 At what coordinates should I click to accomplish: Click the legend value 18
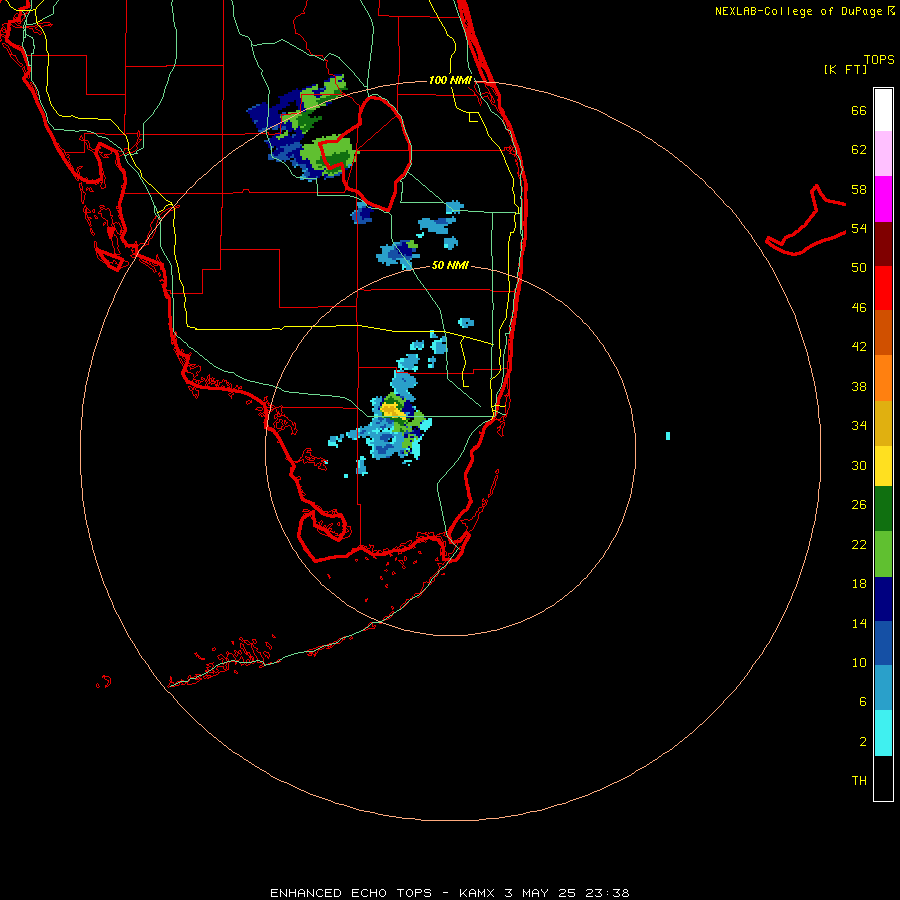tap(859, 584)
